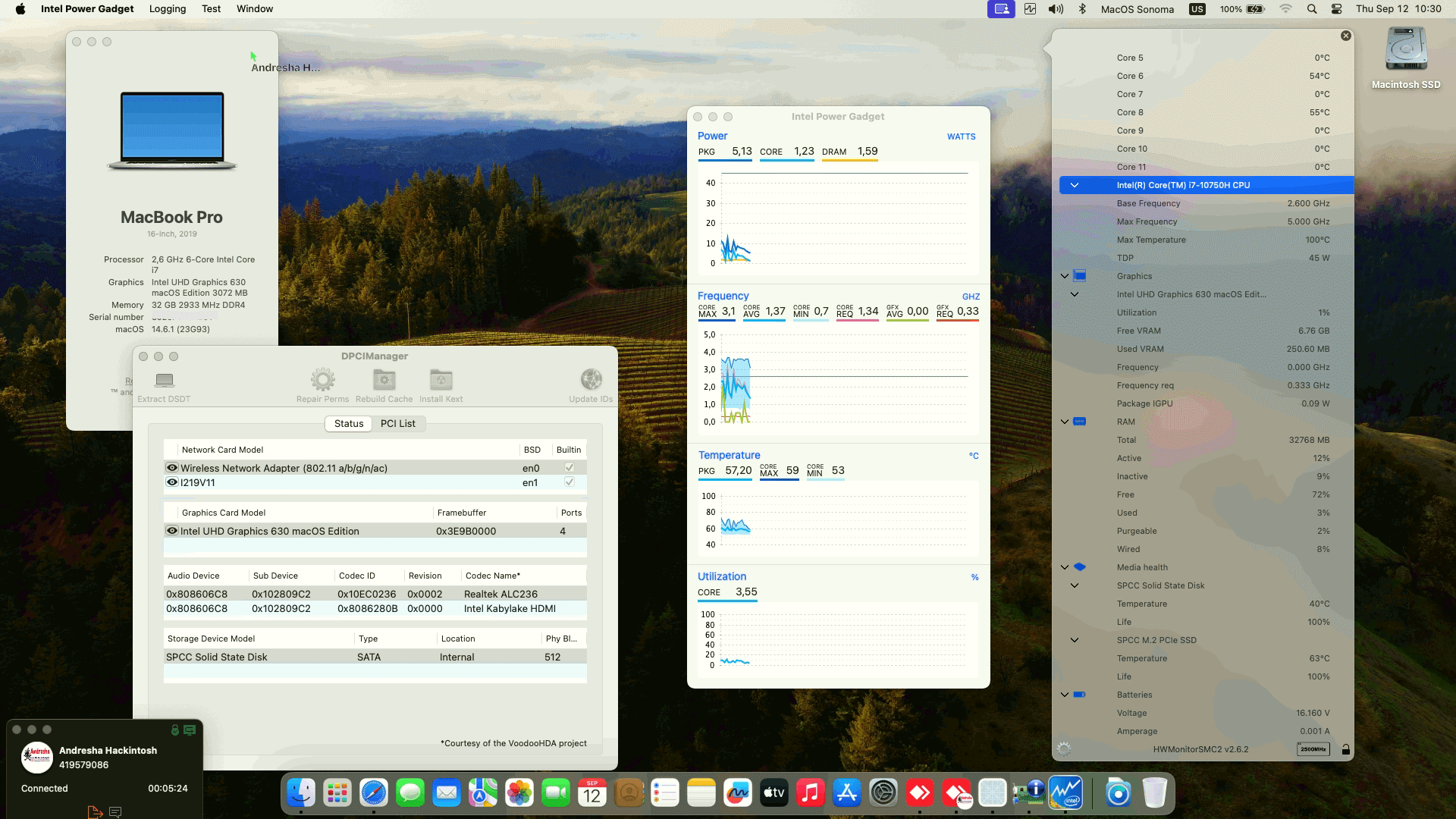Select Intel Kabylake HDMI audio row
Viewport: 1456px width, 819px height.
[x=375, y=608]
